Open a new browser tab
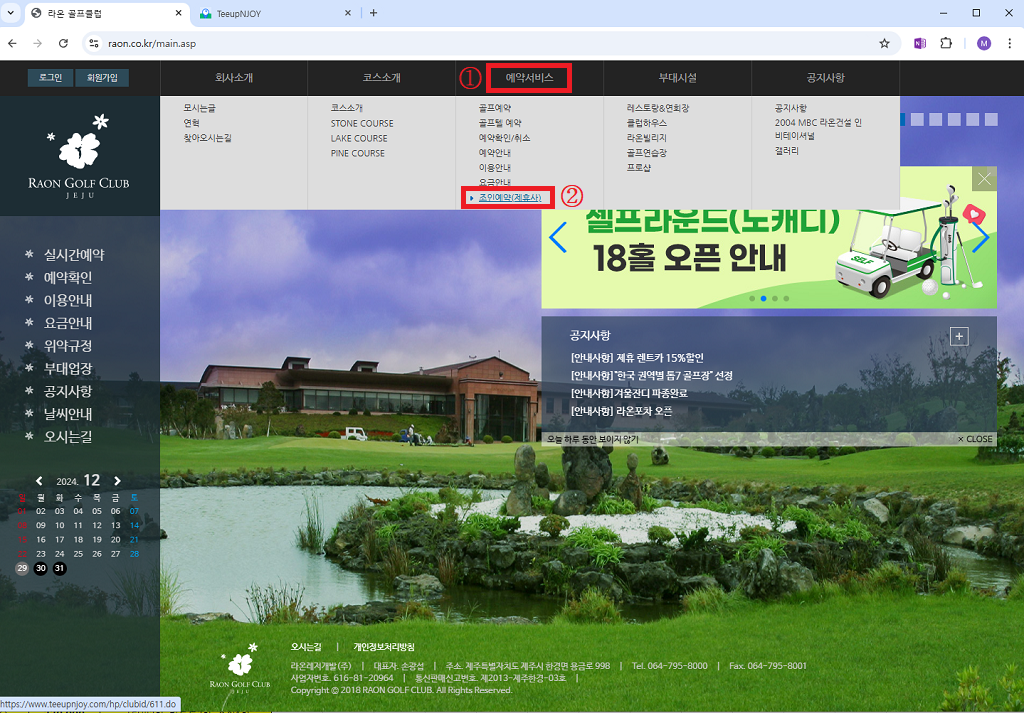This screenshot has height=713, width=1024. click(374, 13)
